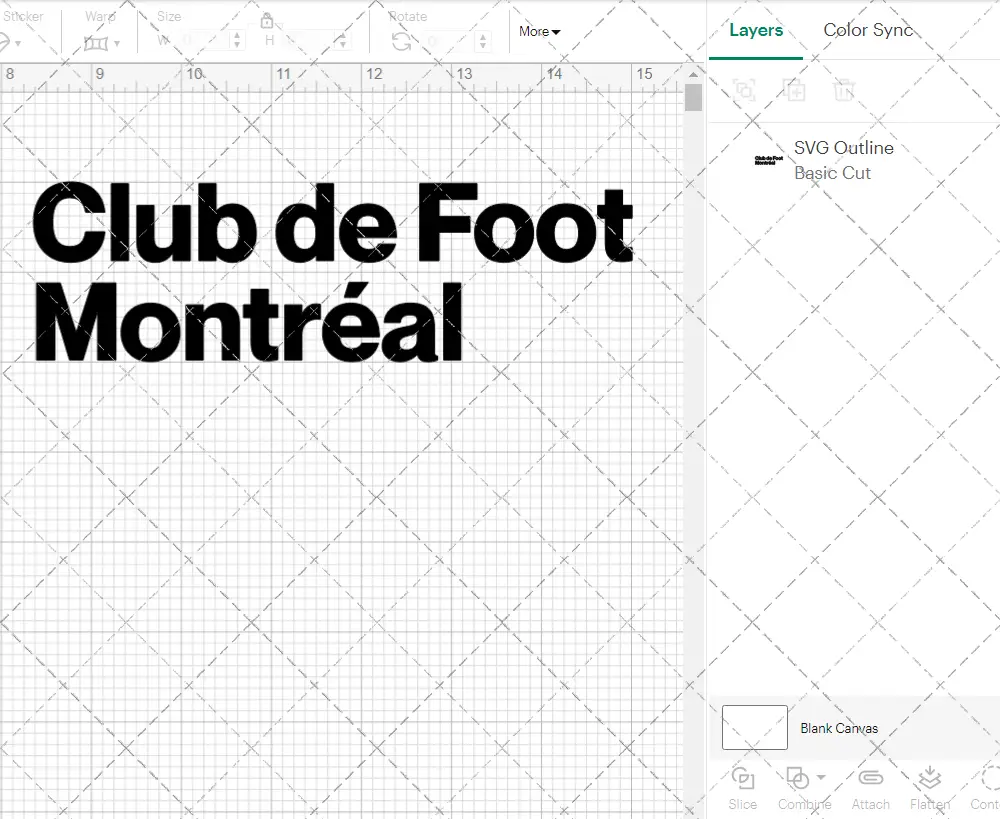The image size is (1000, 819).
Task: Switch to the Color Sync tab
Action: (x=868, y=30)
